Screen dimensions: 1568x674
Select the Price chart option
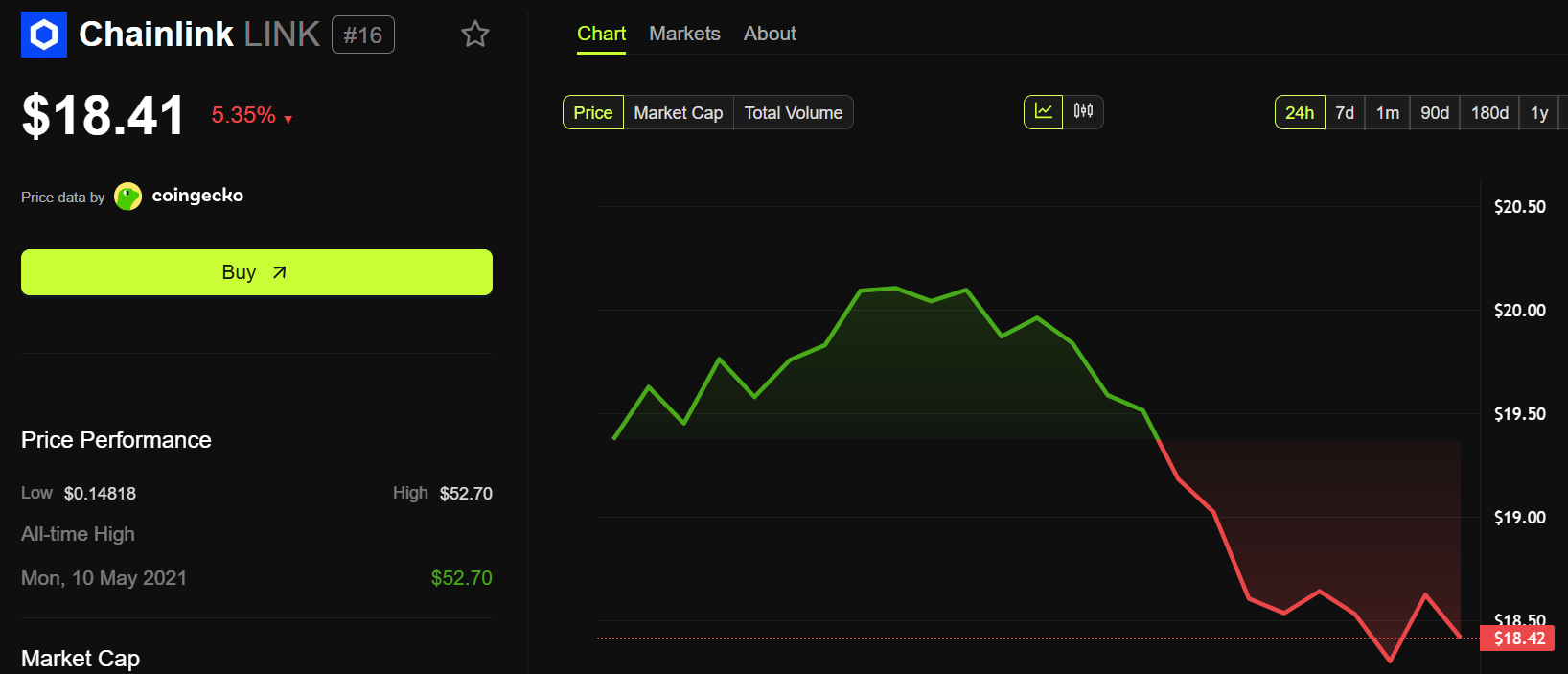point(593,112)
